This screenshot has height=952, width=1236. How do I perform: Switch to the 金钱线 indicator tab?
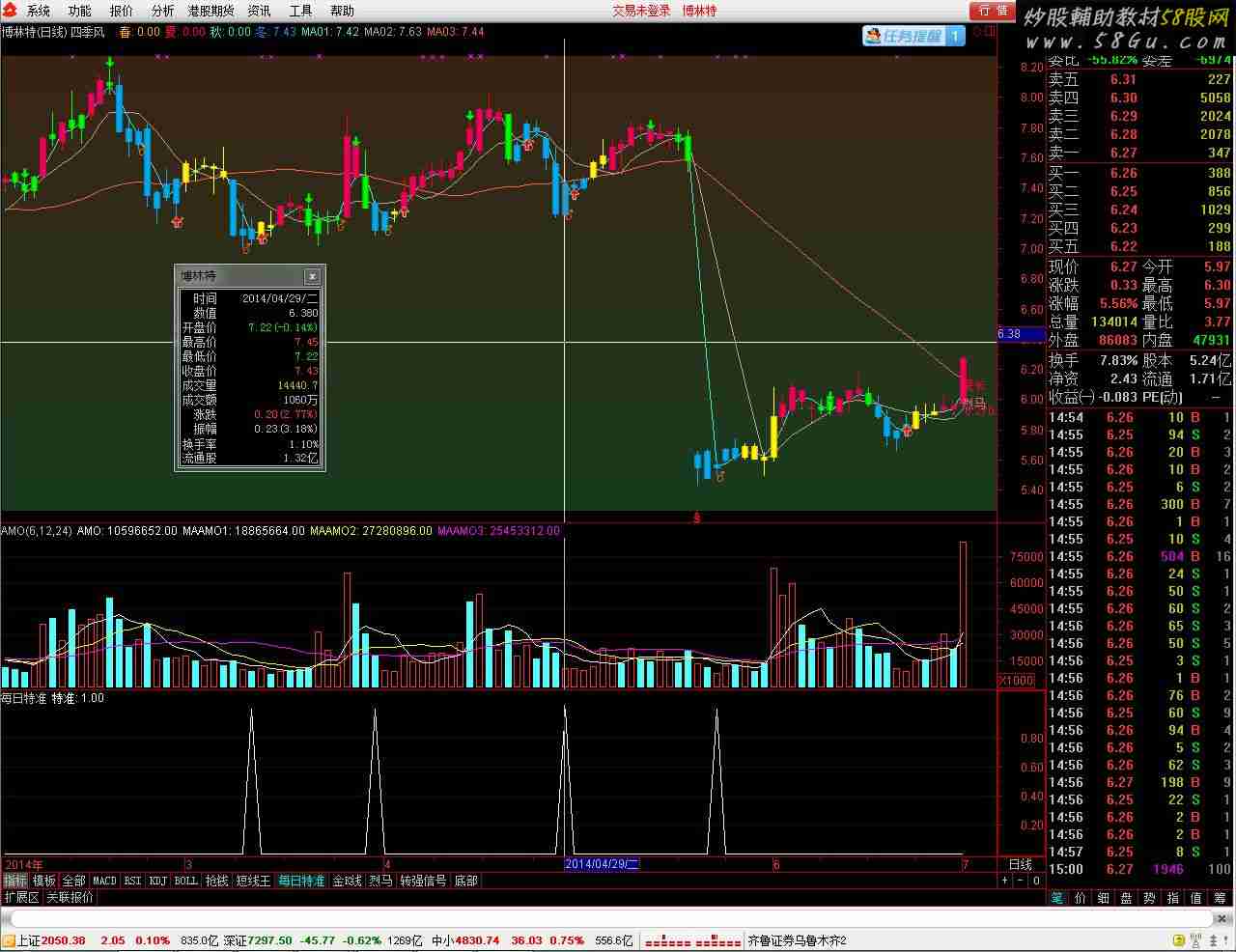pos(347,881)
